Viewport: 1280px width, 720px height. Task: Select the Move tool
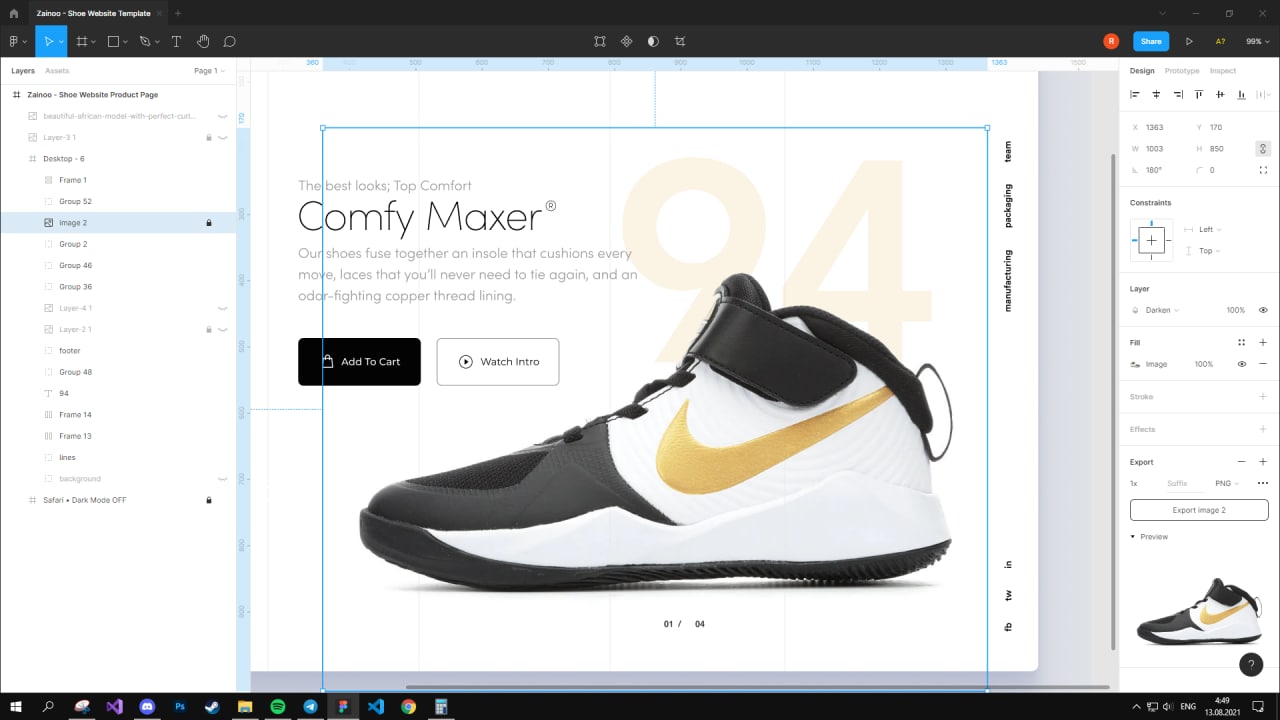click(x=46, y=42)
